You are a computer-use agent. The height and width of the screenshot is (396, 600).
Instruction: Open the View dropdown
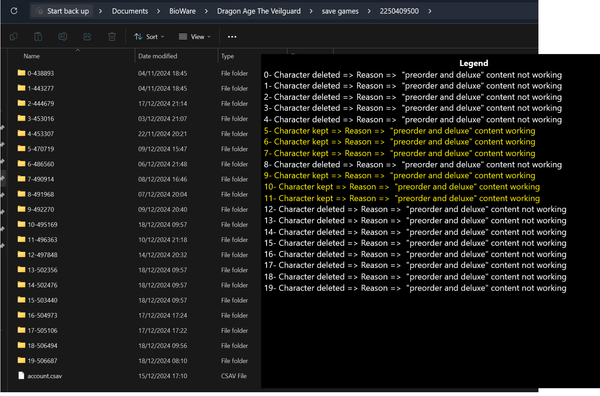point(195,37)
